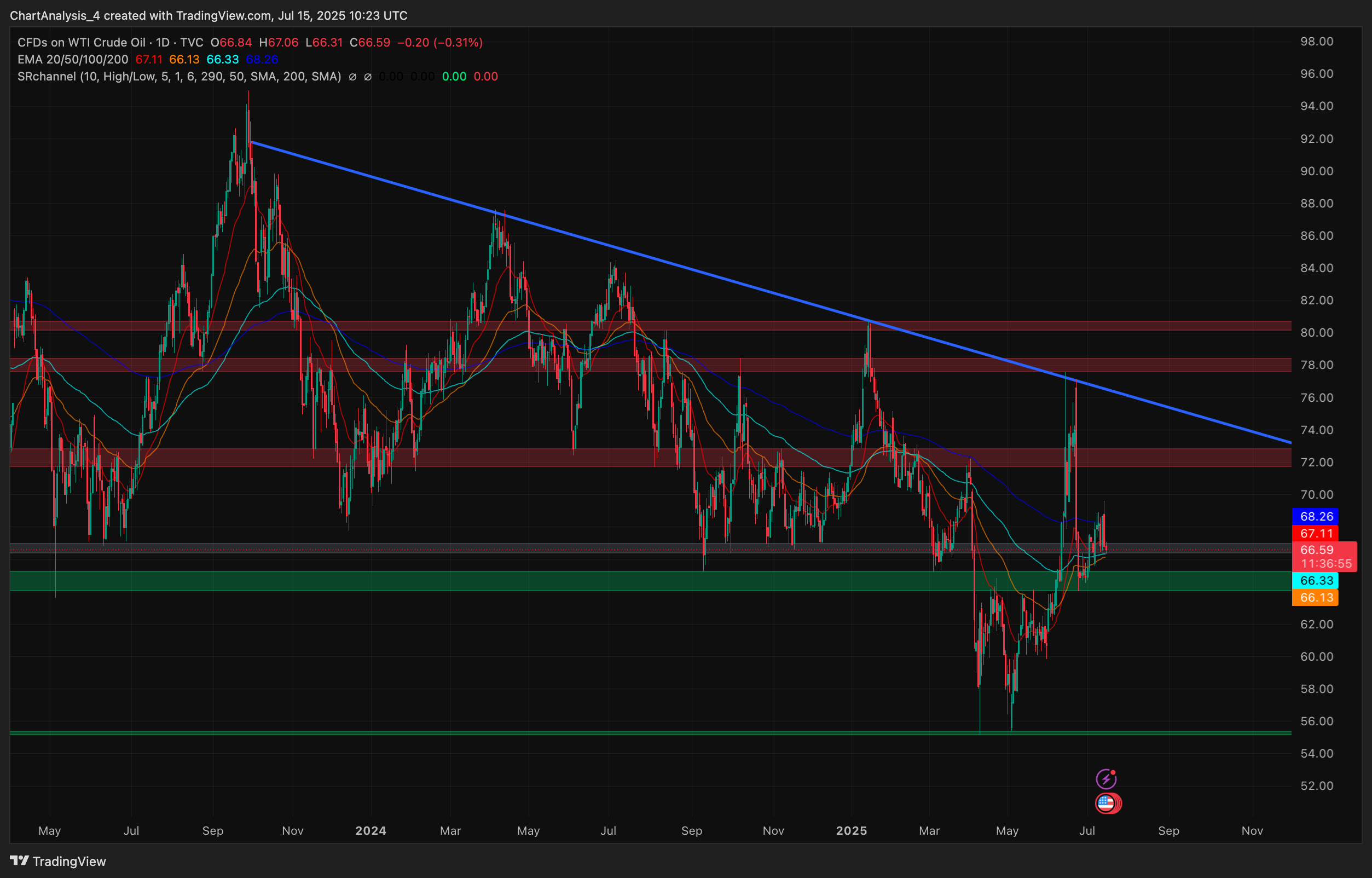Click the TradingView logo at bottom left
Screen dimensions: 1372x878
click(x=58, y=861)
